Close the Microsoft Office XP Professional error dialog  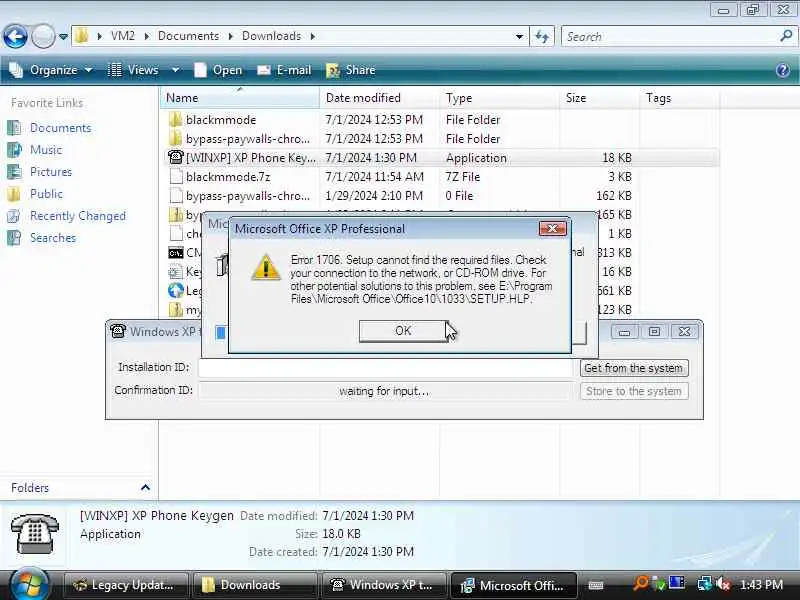(553, 229)
